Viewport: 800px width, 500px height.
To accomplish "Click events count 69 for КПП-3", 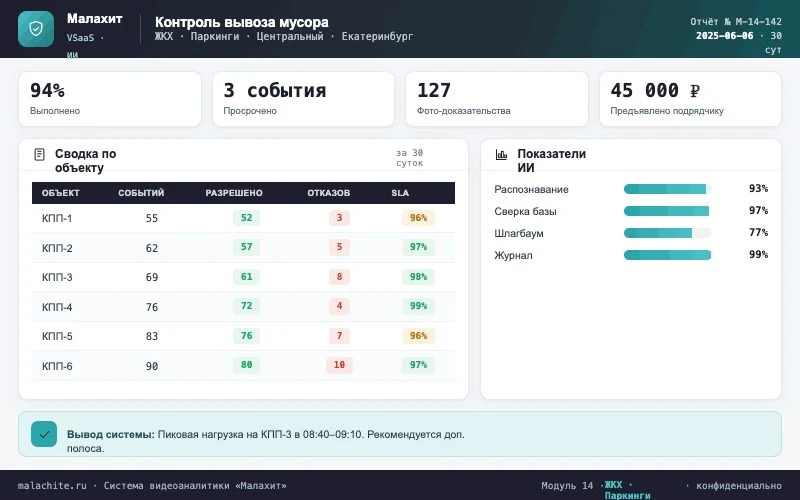I will point(152,277).
